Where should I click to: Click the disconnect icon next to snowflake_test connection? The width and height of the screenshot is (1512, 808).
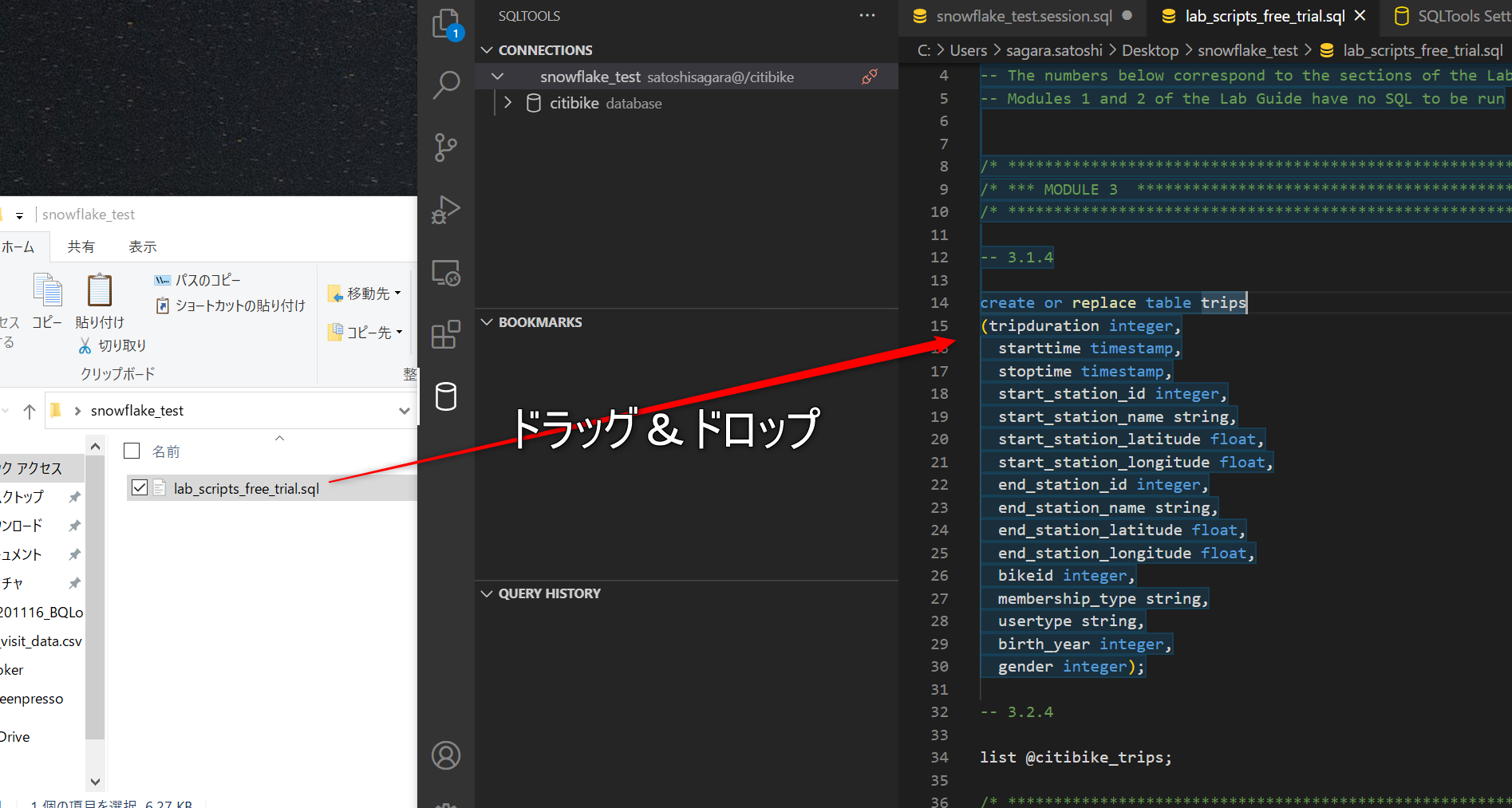click(869, 76)
